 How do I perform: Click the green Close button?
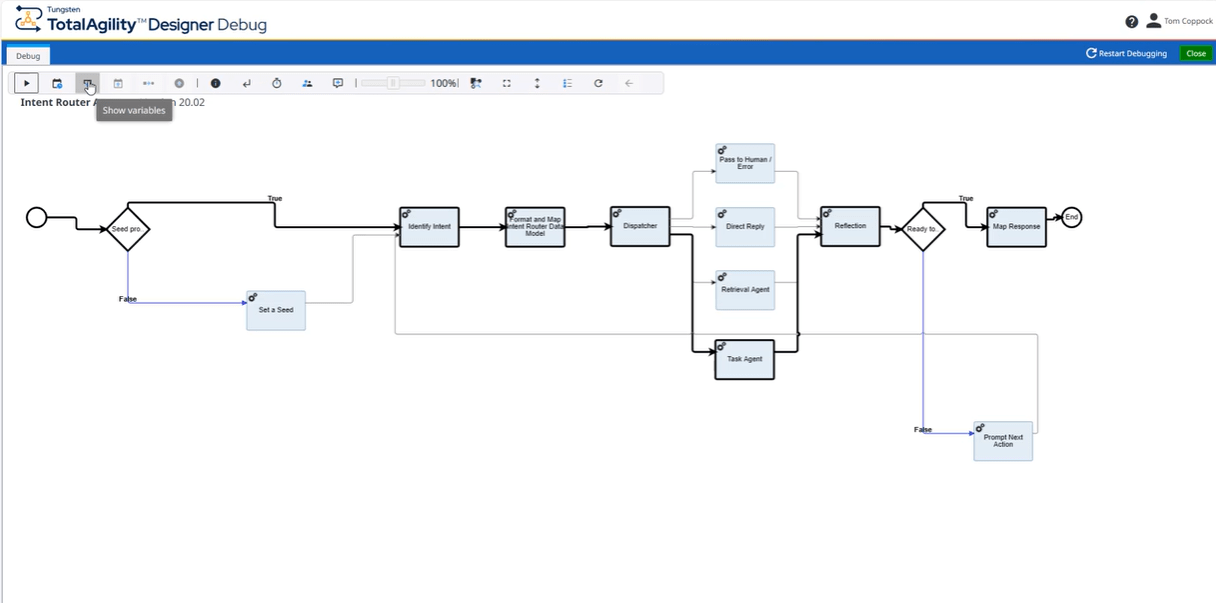pyautogui.click(x=1195, y=53)
